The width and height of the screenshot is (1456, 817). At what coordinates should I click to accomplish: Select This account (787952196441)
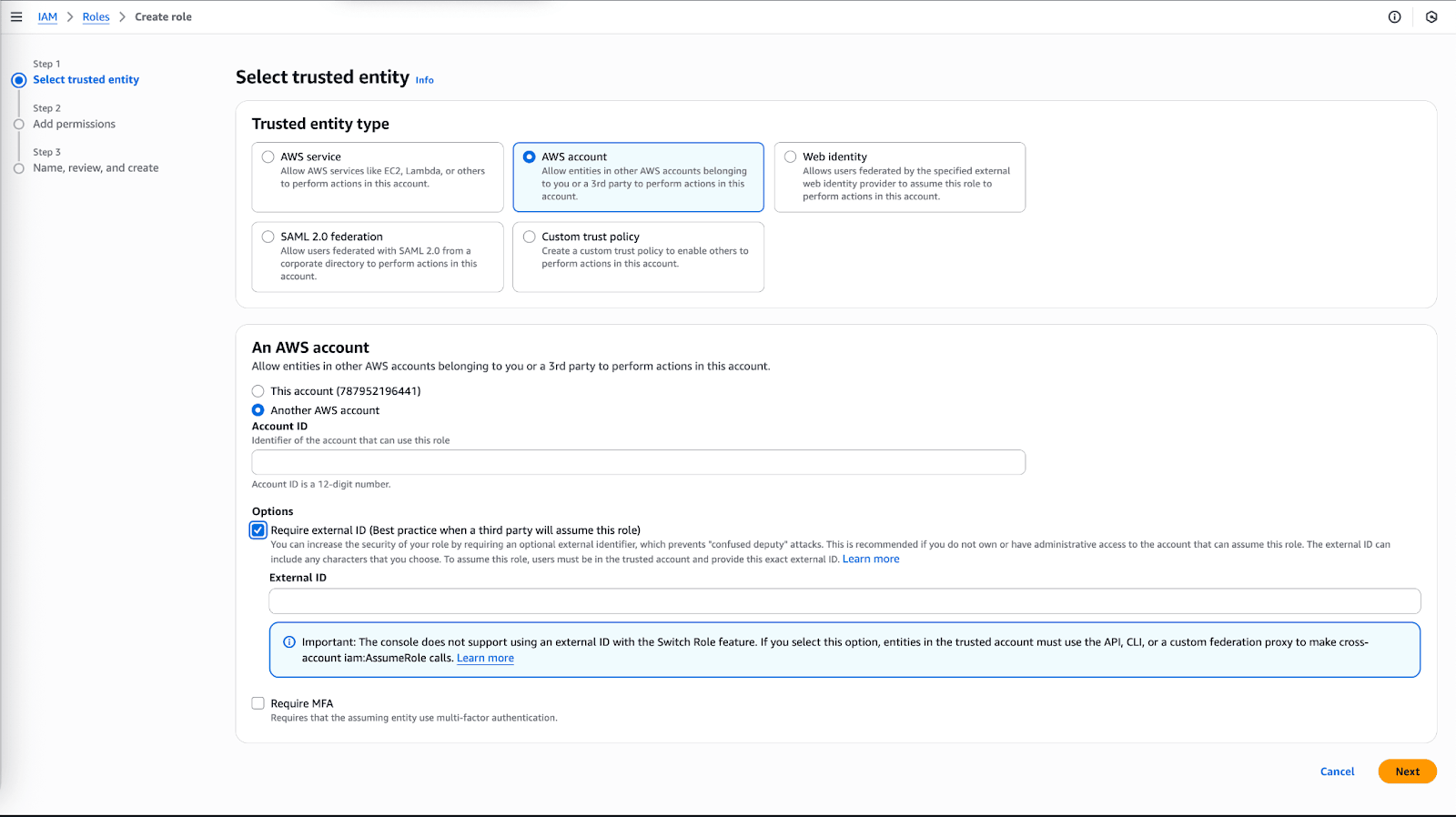click(x=258, y=390)
